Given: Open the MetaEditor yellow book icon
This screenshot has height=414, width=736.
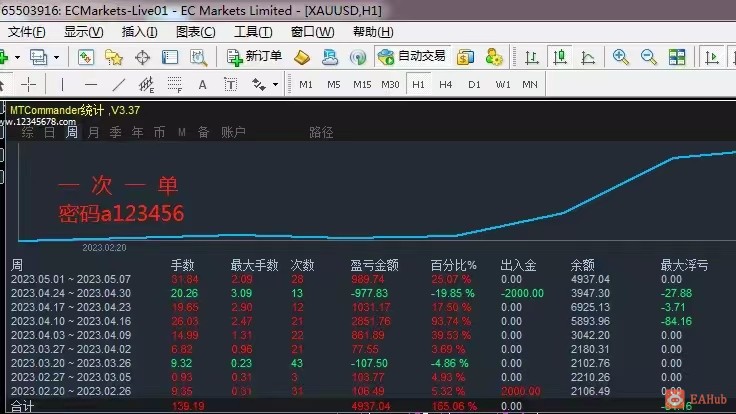Looking at the screenshot, I should (x=302, y=57).
